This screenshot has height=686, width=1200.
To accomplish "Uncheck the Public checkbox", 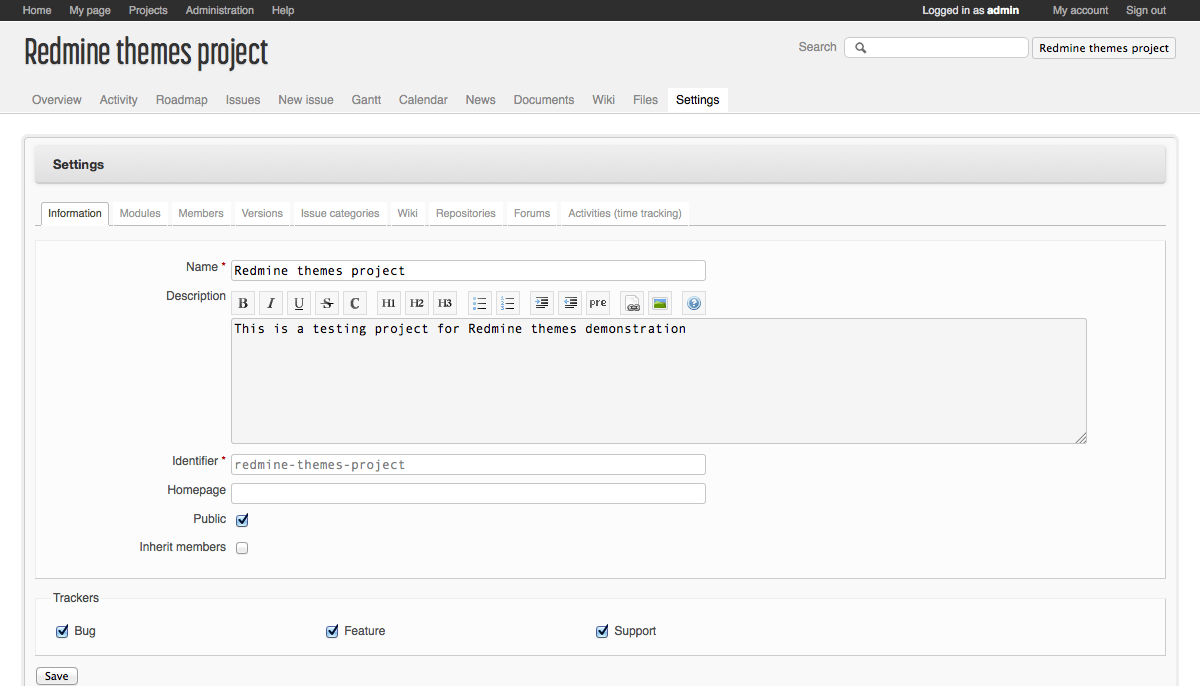I will pyautogui.click(x=242, y=520).
